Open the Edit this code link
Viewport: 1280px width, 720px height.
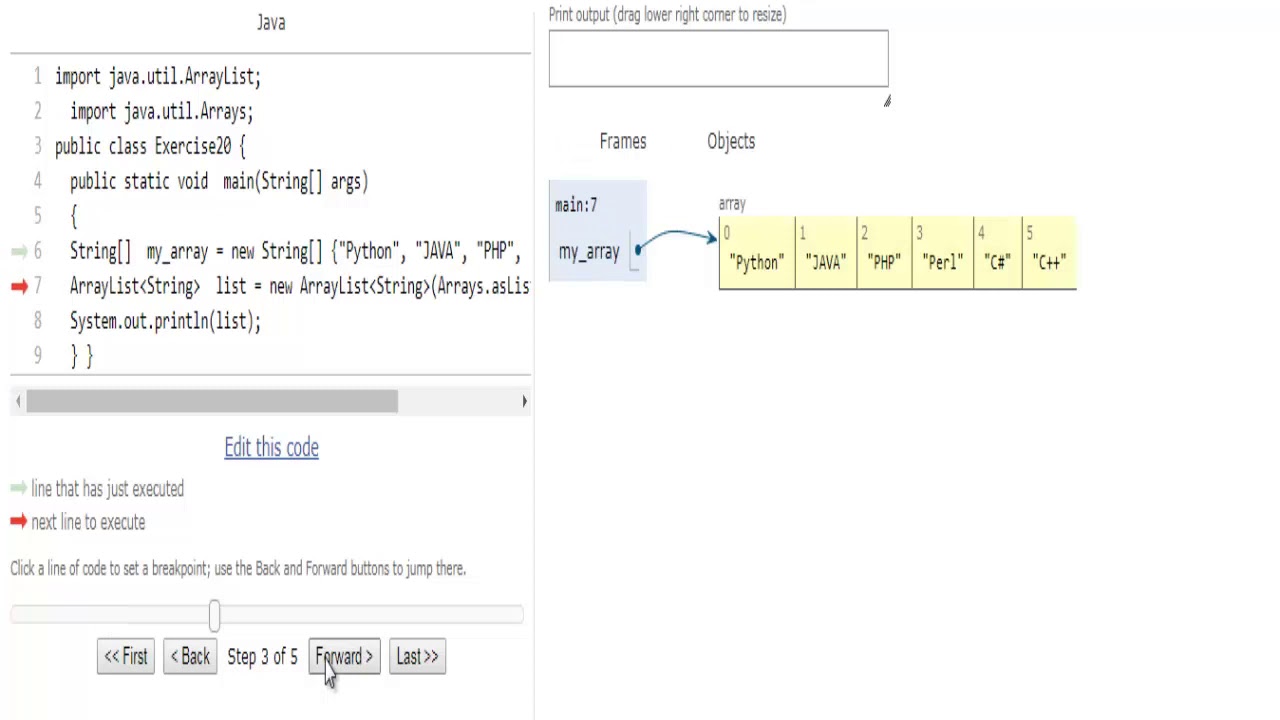pyautogui.click(x=271, y=448)
